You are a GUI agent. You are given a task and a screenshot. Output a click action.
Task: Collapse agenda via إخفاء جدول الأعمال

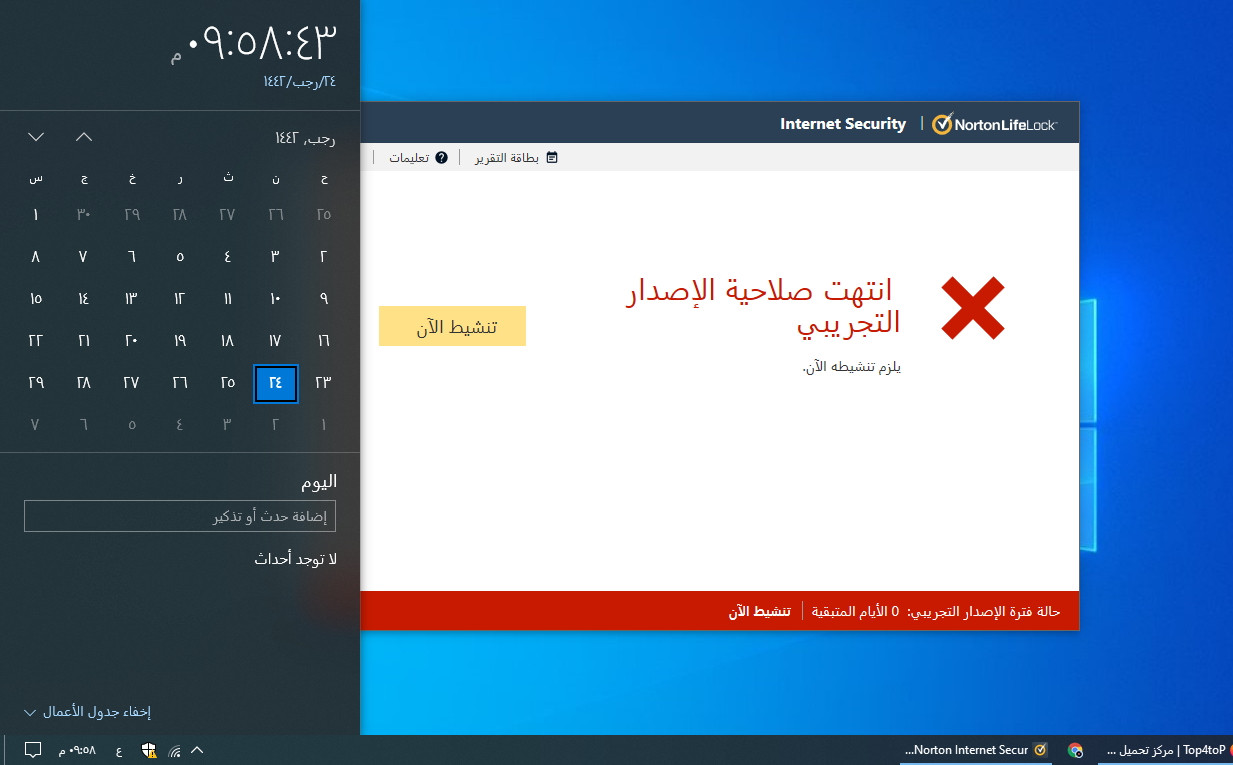(x=87, y=712)
